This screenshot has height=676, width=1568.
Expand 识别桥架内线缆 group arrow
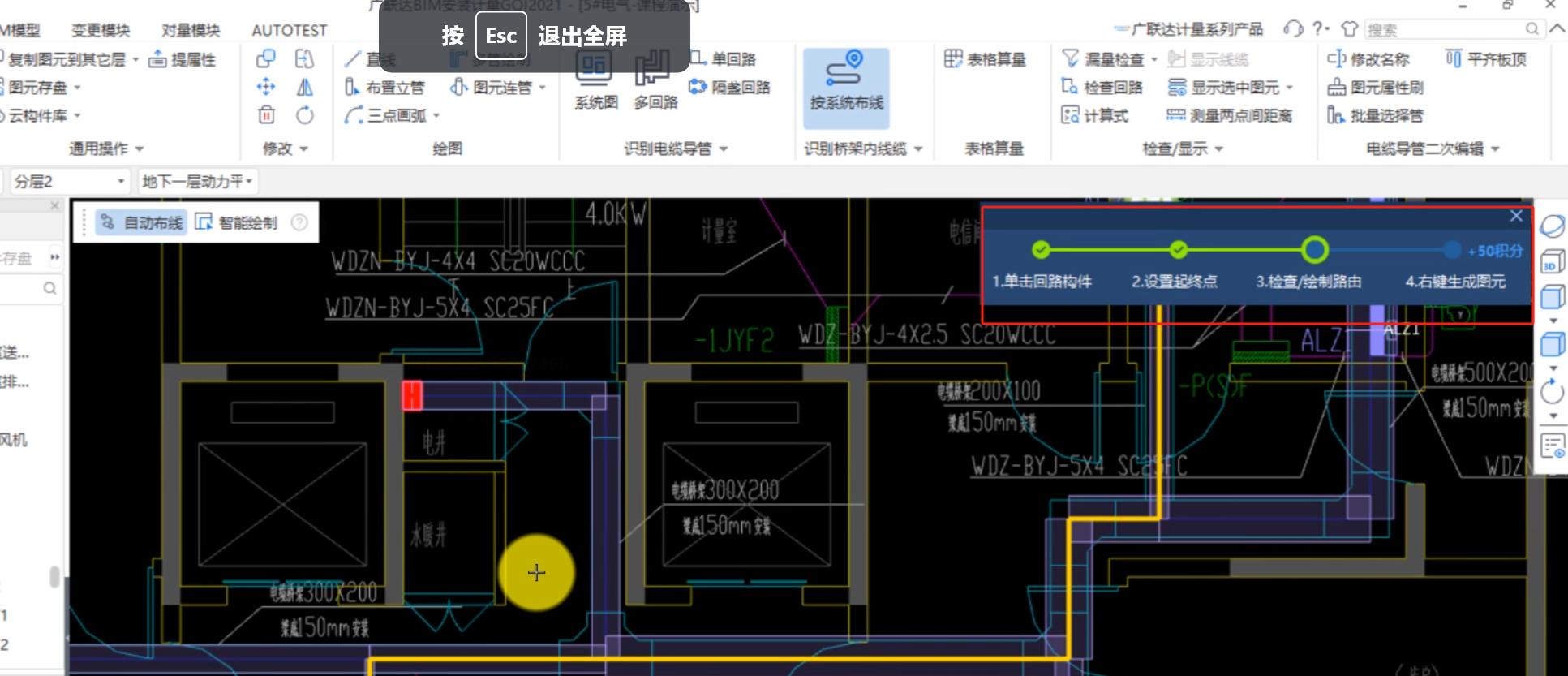pyautogui.click(x=919, y=149)
